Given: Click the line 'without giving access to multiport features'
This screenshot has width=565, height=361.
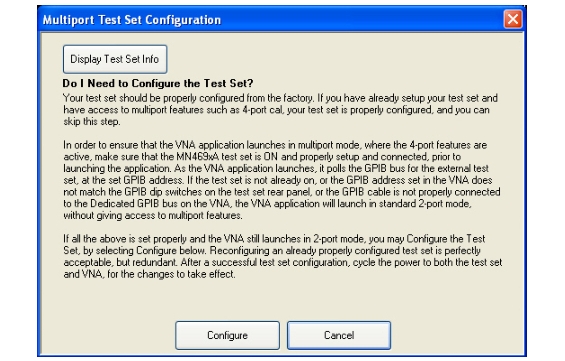Looking at the screenshot, I should coord(153,215).
